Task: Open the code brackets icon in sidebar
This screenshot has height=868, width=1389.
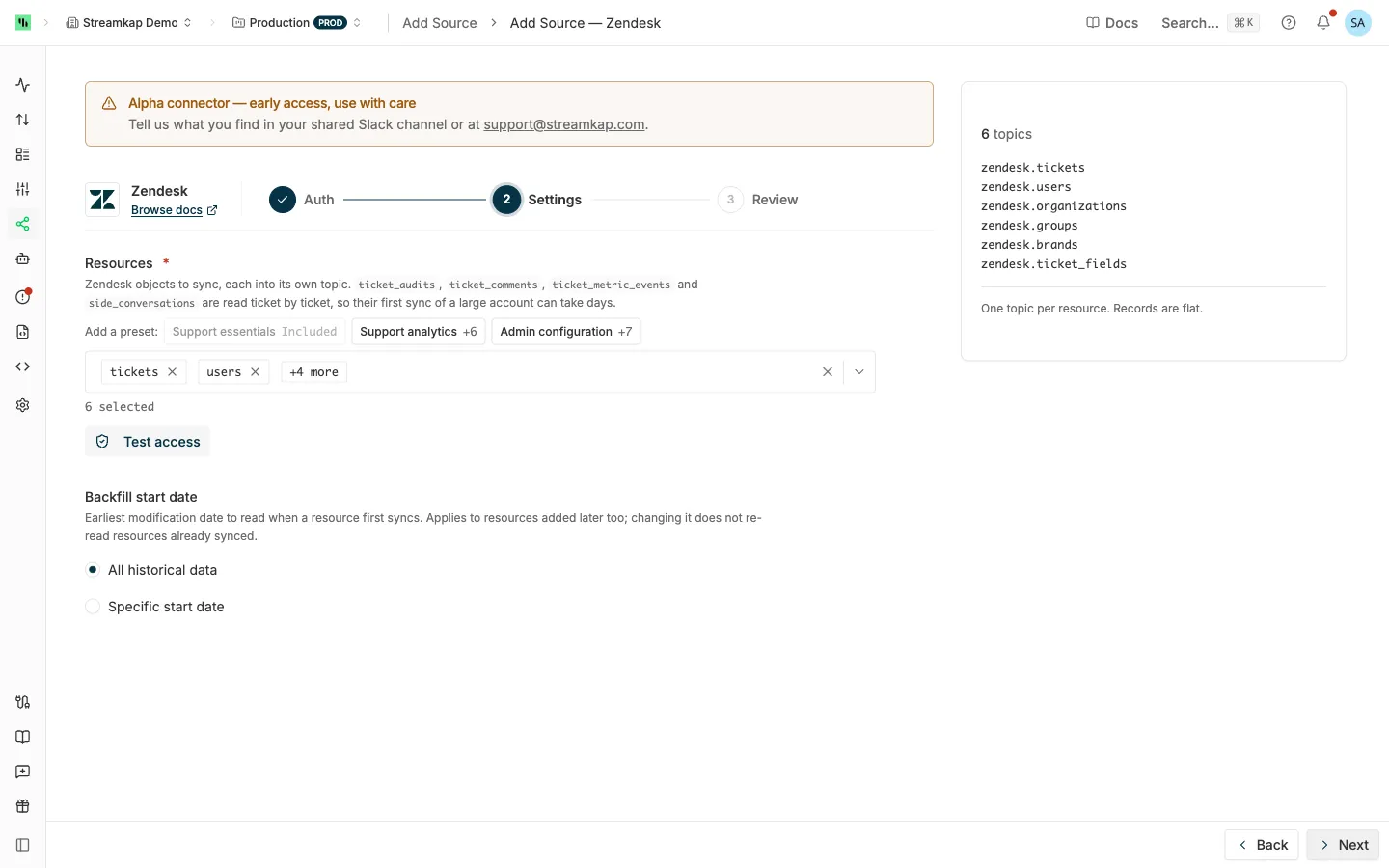Action: point(23,366)
